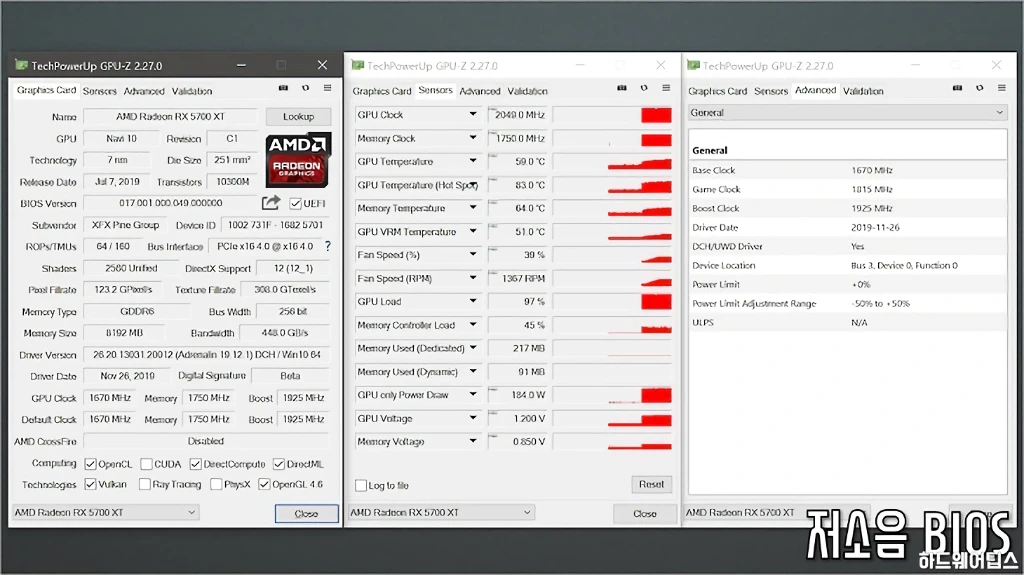The height and width of the screenshot is (575, 1024).
Task: Click GPU-Z app icon in Advanced window title
Action: 693,65
